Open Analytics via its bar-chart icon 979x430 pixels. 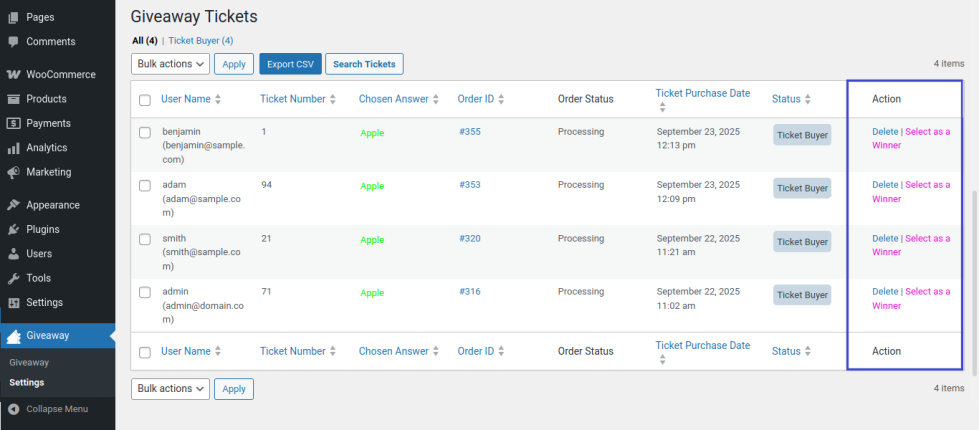14,148
